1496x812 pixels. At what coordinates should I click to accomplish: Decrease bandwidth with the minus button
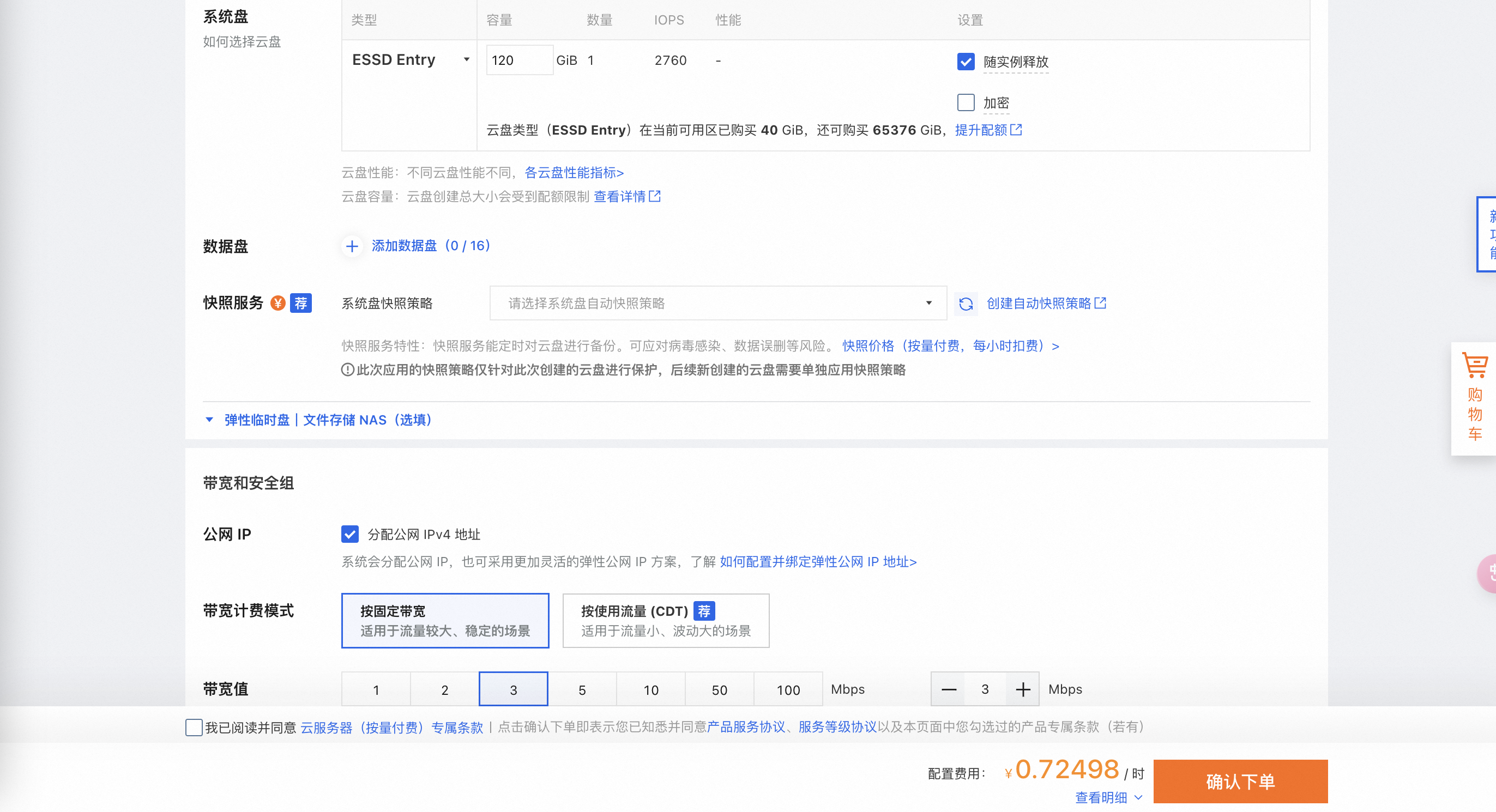click(x=949, y=689)
